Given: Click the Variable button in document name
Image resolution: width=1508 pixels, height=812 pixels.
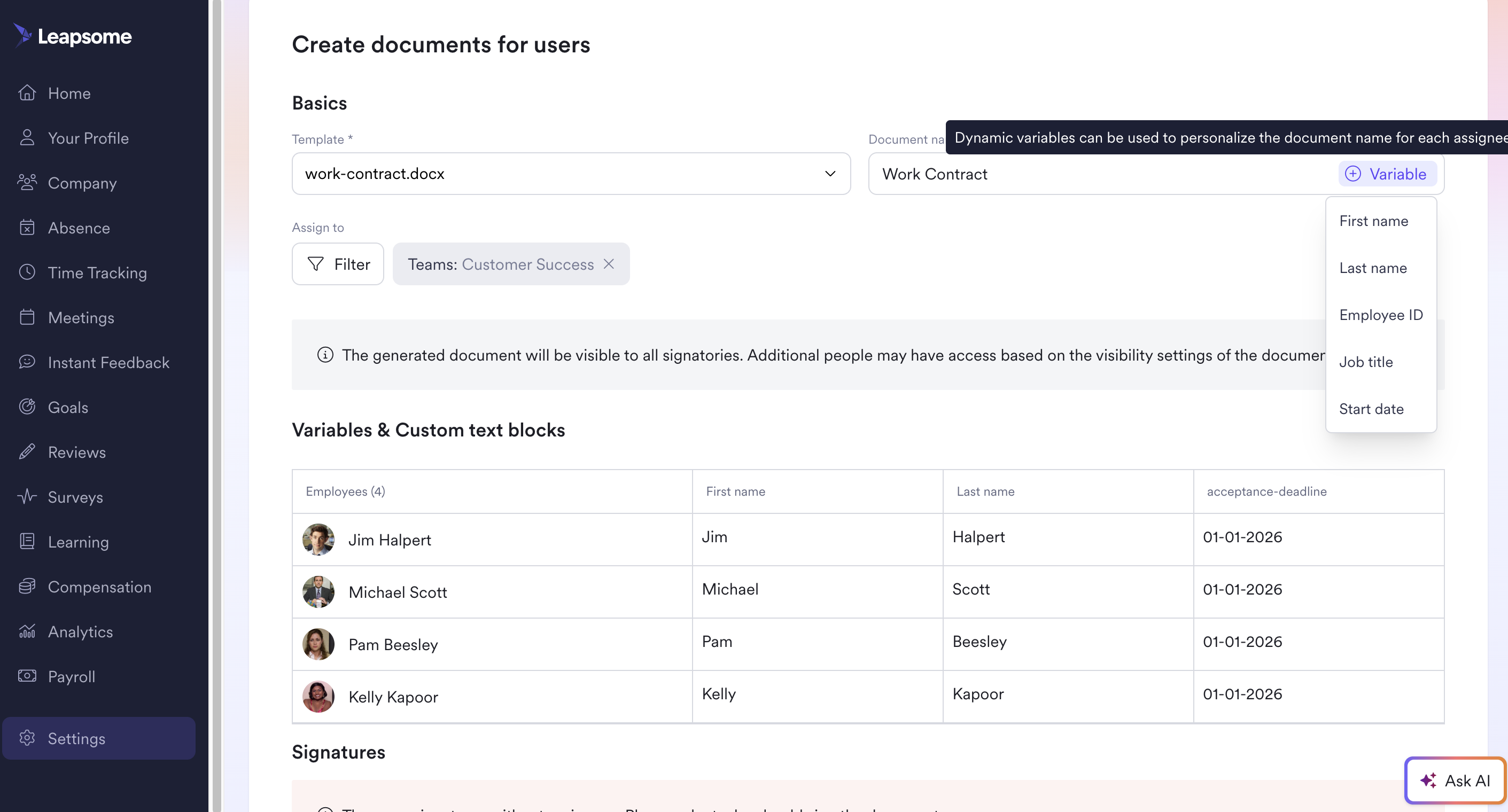Looking at the screenshot, I should [1386, 174].
